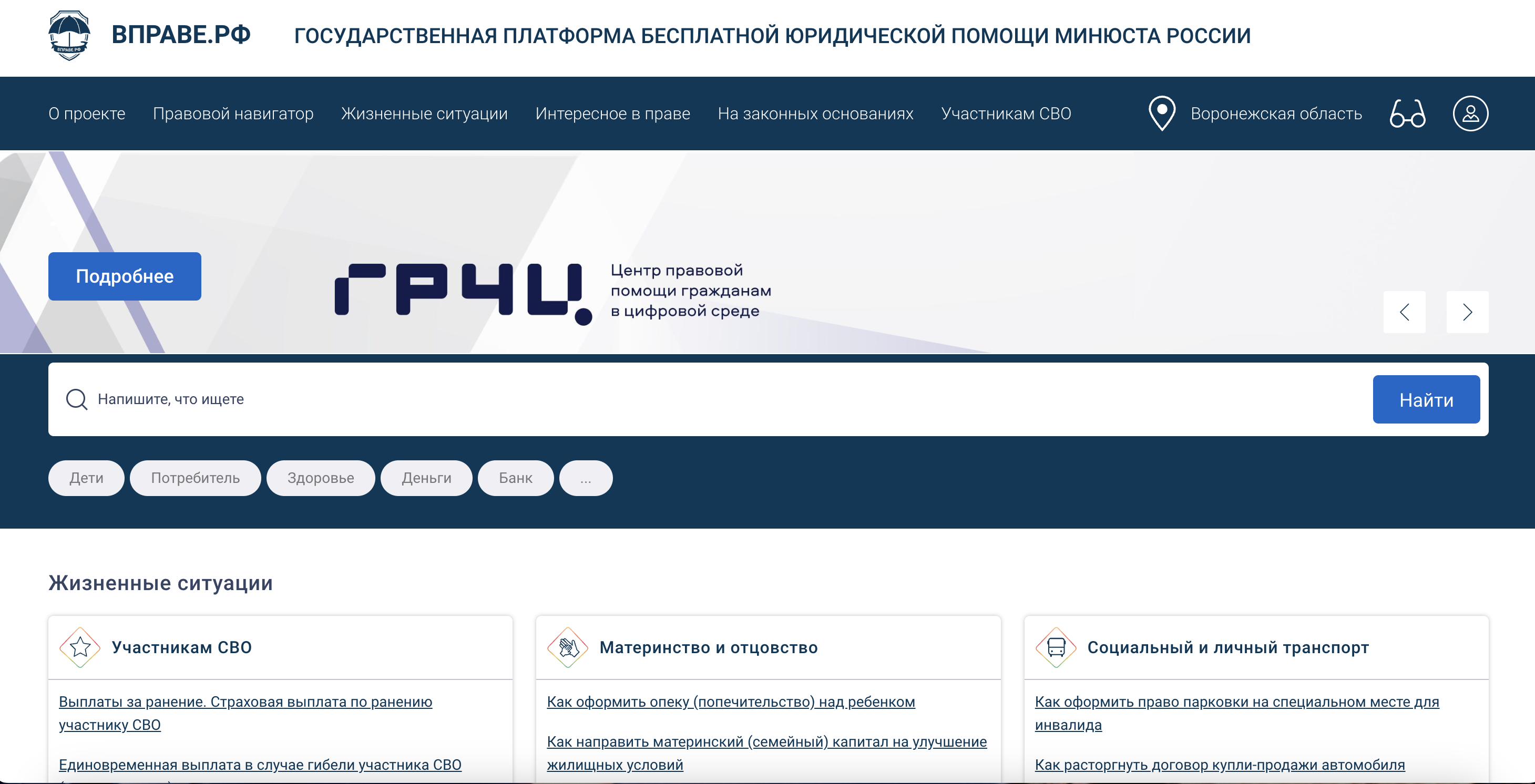Click the star icon for Участникам СВО
Viewport: 1535px width, 784px height.
(80, 647)
